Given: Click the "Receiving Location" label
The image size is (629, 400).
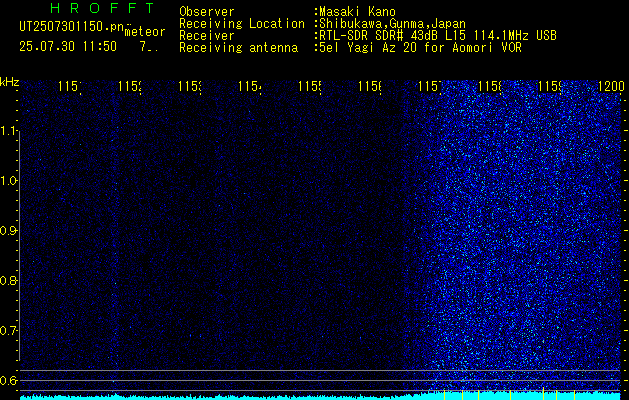Looking at the screenshot, I should click(x=242, y=24).
